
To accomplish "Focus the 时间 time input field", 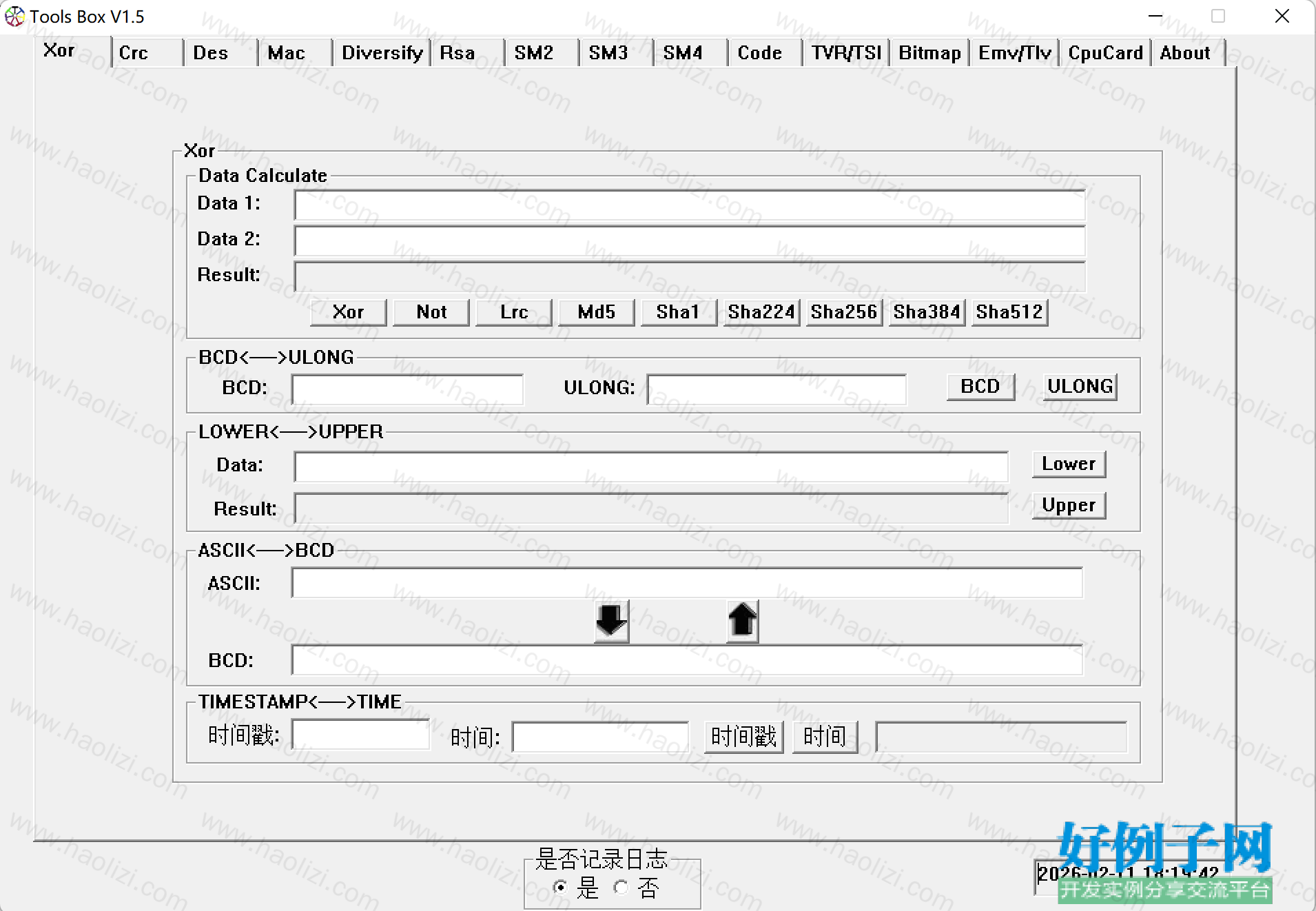I will (x=600, y=737).
